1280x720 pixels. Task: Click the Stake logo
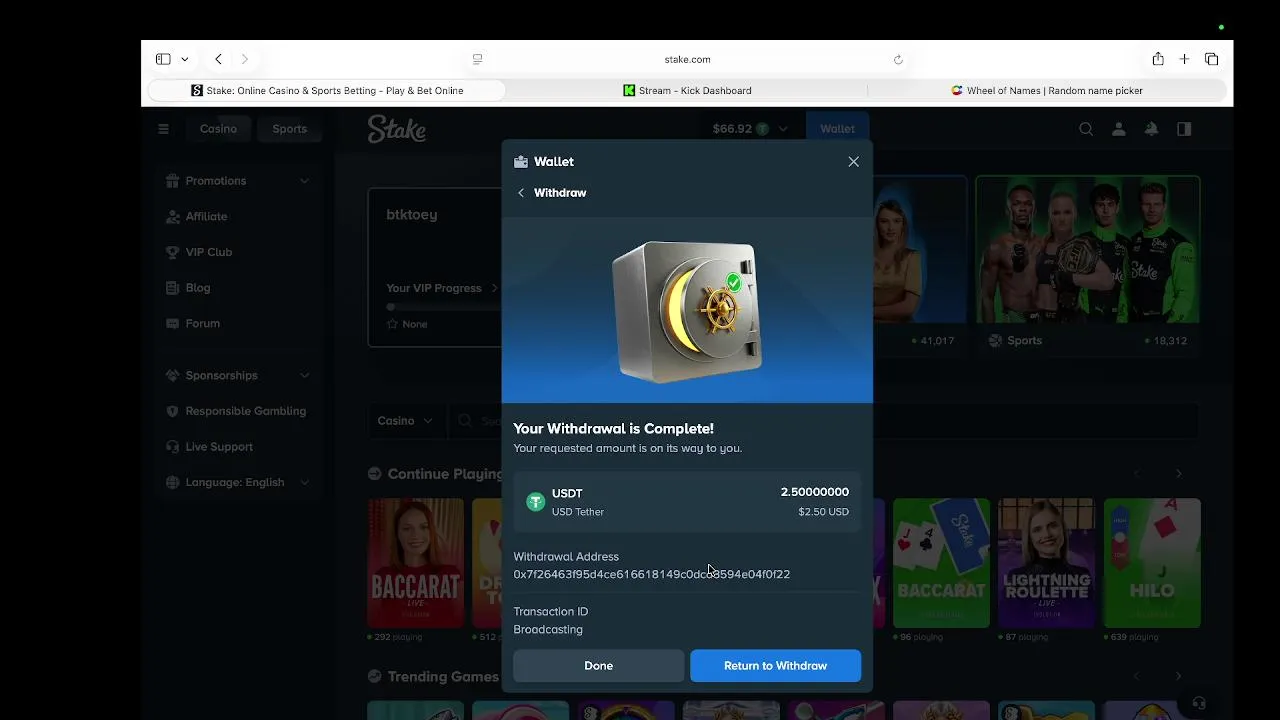396,129
